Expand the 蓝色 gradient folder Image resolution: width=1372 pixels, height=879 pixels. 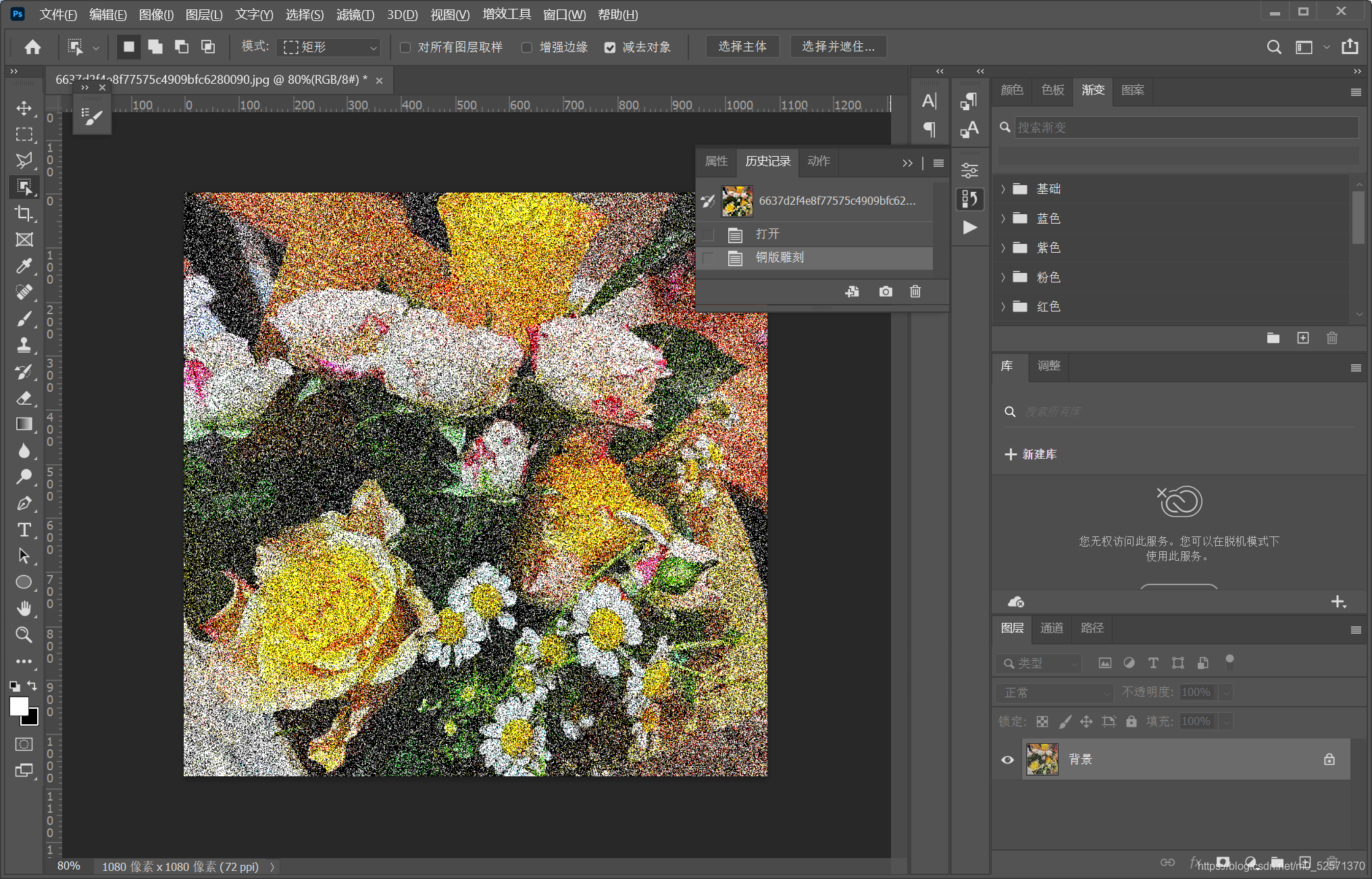click(x=1003, y=218)
